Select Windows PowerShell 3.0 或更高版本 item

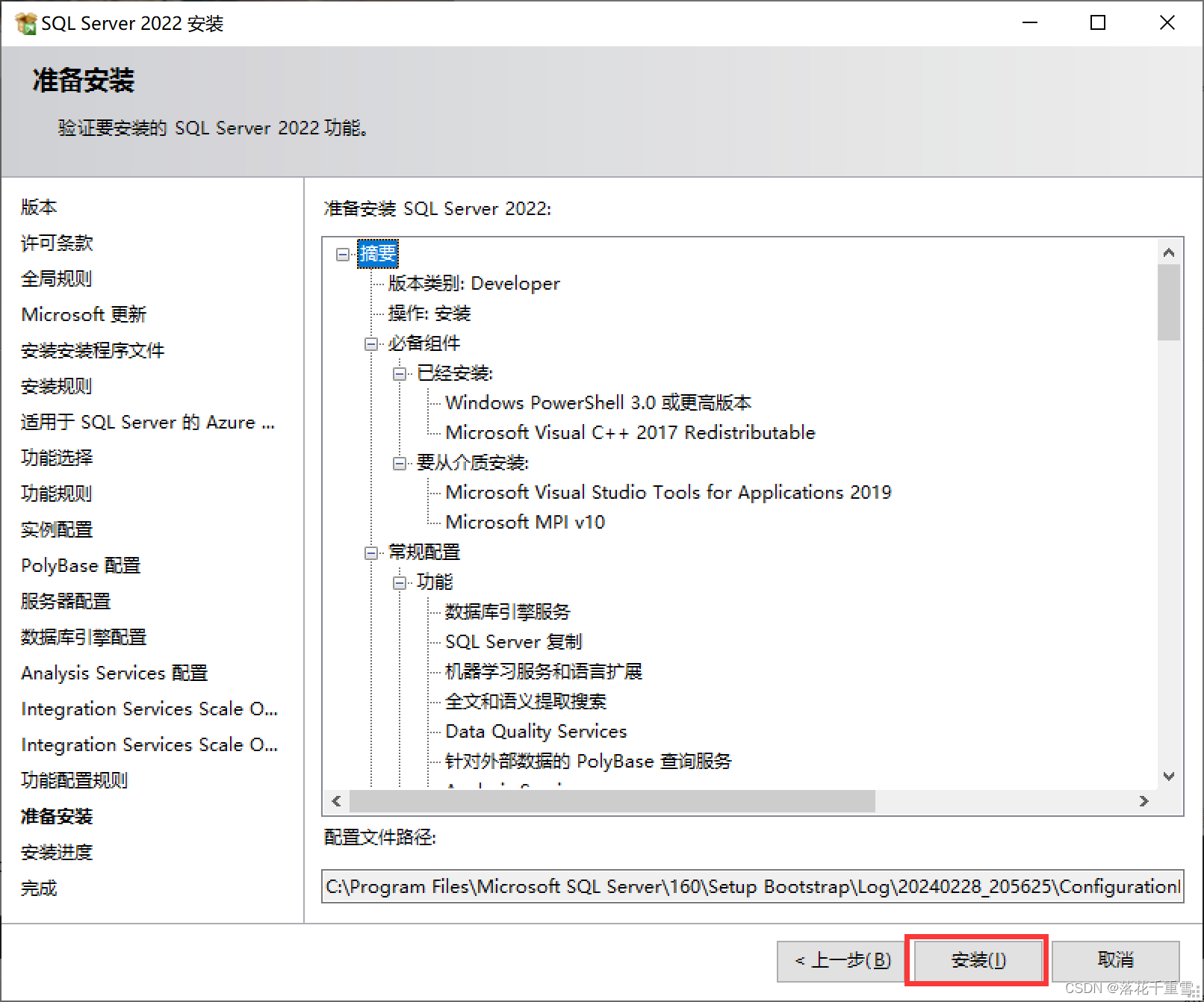coord(598,403)
